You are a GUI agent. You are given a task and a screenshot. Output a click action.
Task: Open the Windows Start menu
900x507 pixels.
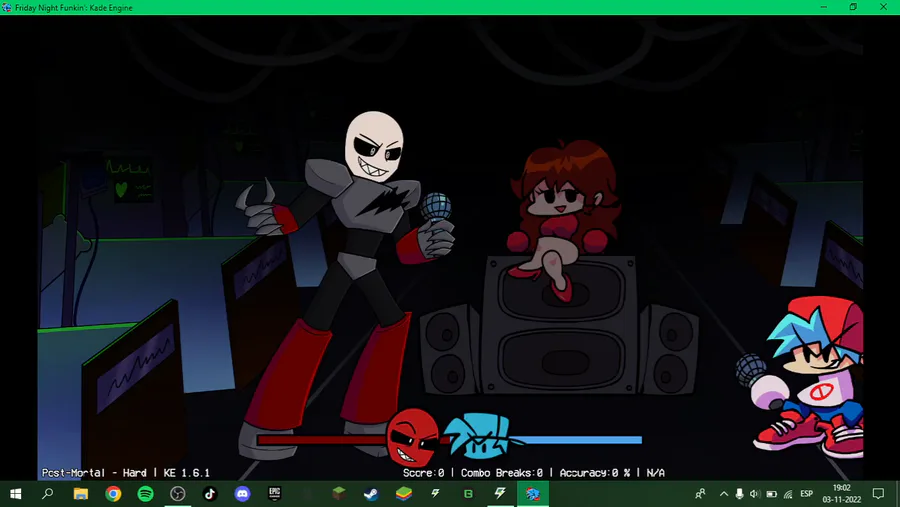[15, 494]
